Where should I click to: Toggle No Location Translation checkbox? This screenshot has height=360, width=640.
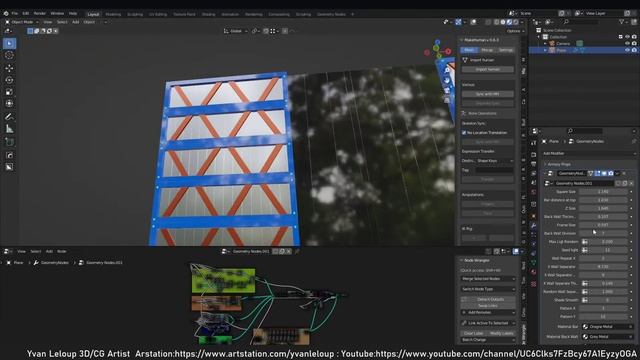(464, 133)
